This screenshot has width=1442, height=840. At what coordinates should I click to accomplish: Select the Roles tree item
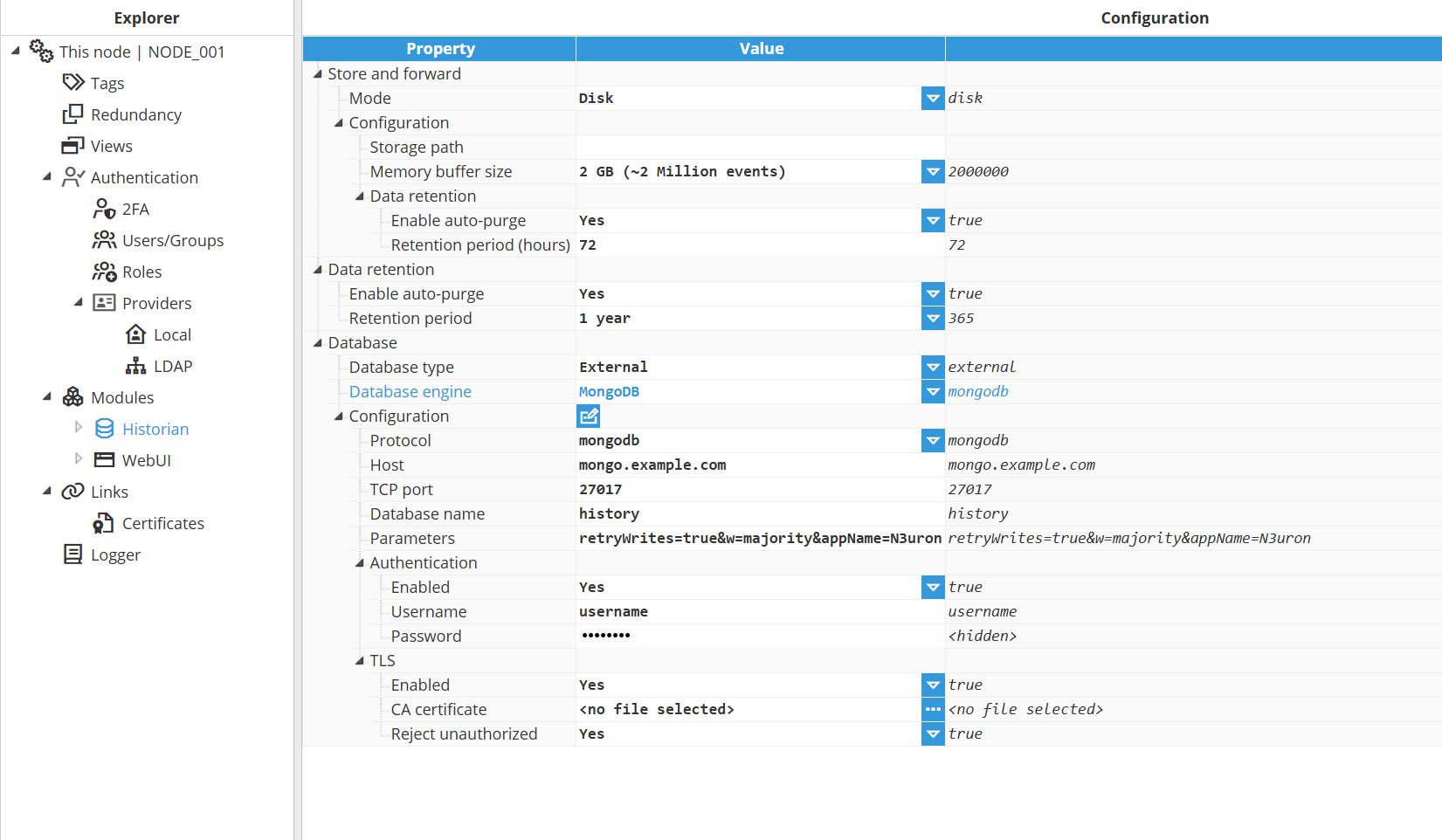[x=141, y=272]
